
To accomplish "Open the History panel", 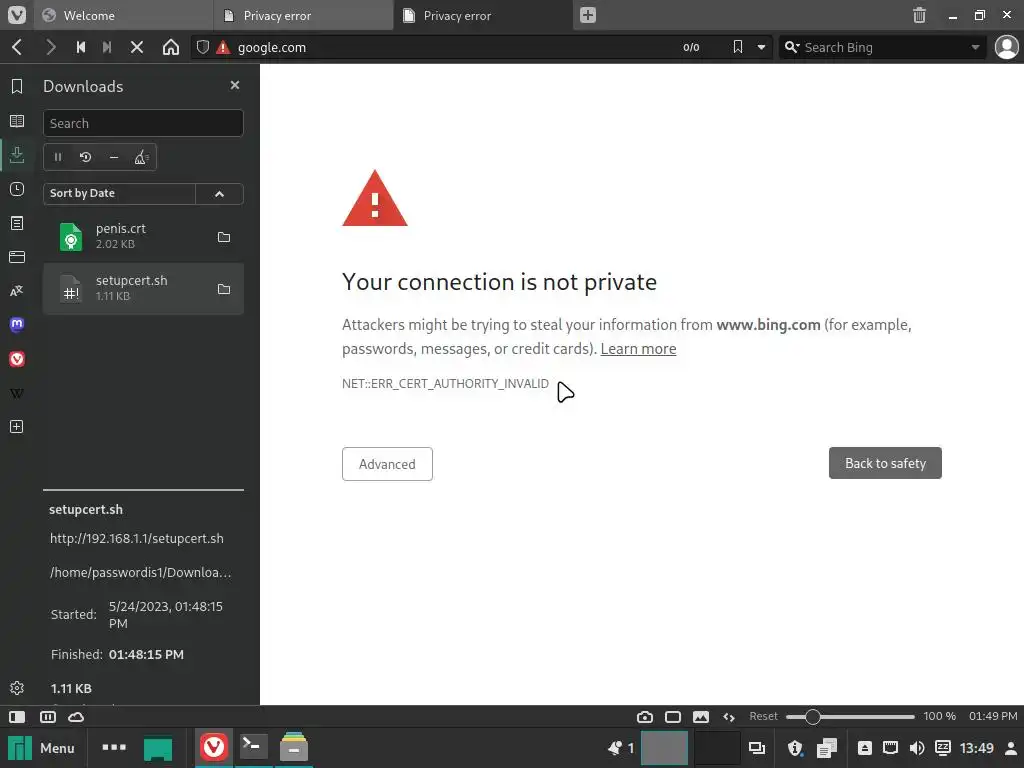I will 17,189.
